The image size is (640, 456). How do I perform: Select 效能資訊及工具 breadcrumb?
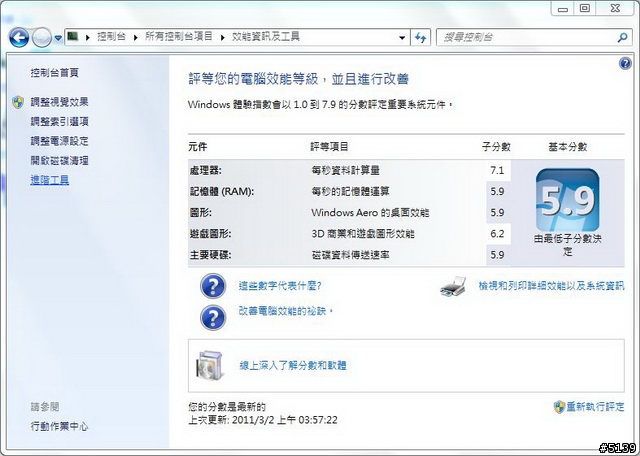point(266,37)
